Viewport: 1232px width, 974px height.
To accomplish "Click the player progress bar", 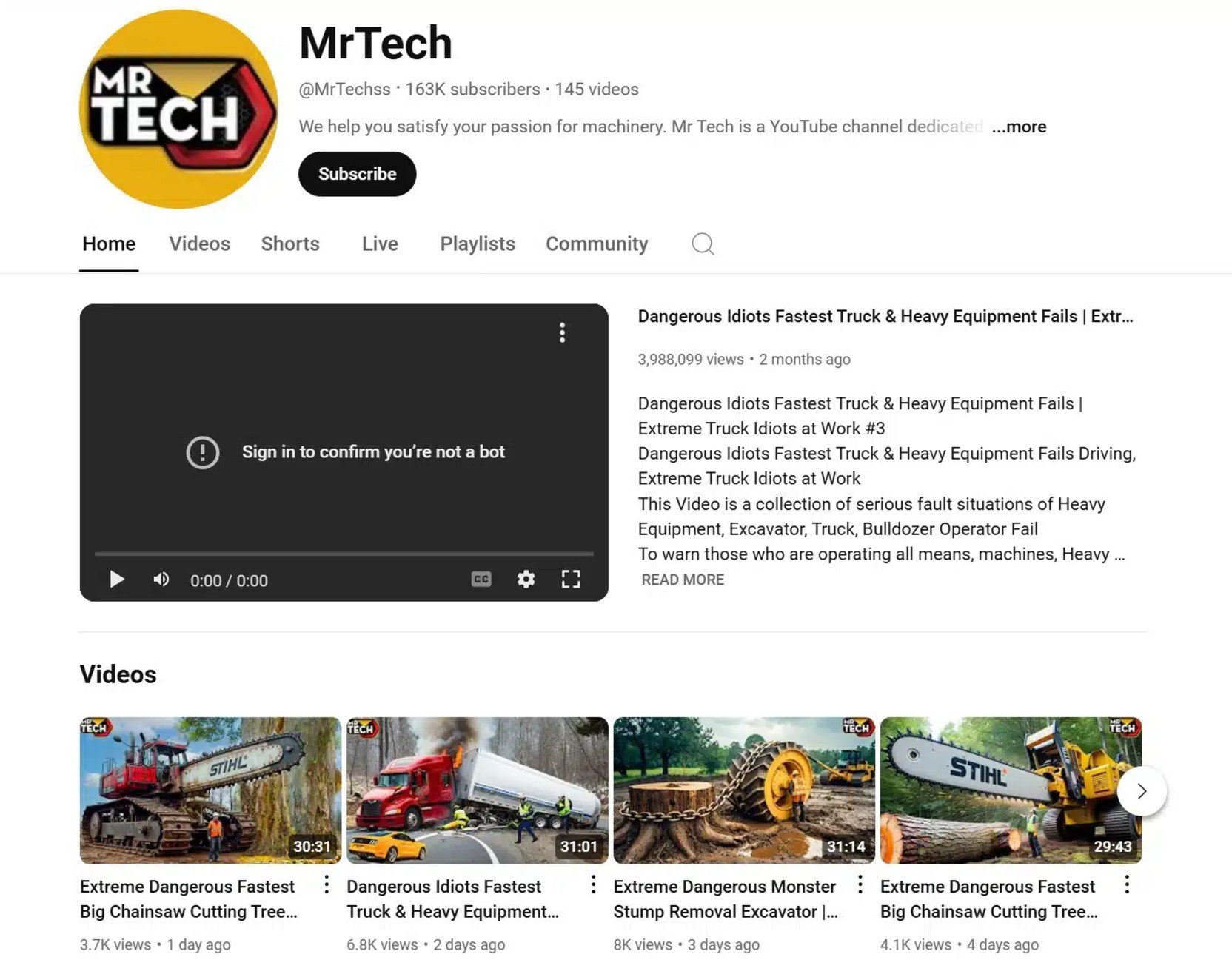I will coord(344,554).
